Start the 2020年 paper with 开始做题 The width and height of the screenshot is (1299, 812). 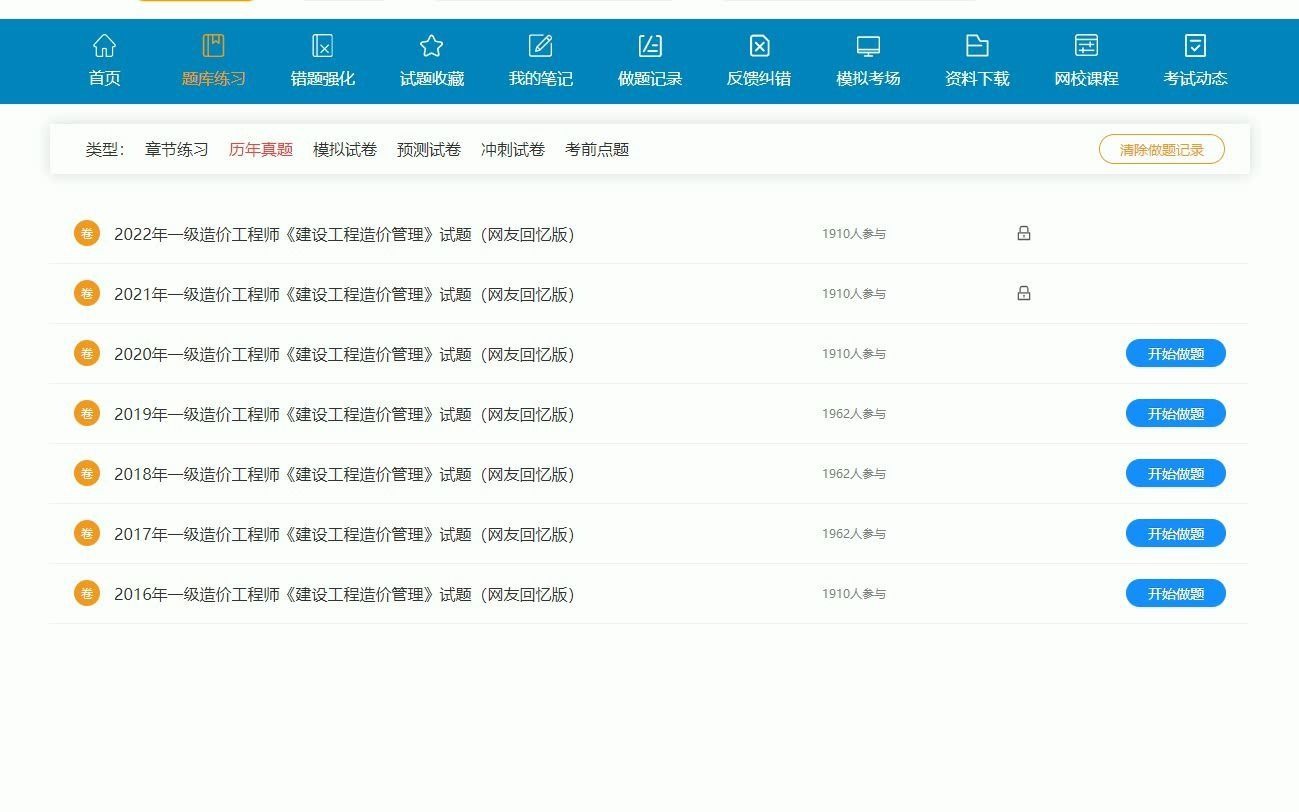[1176, 353]
